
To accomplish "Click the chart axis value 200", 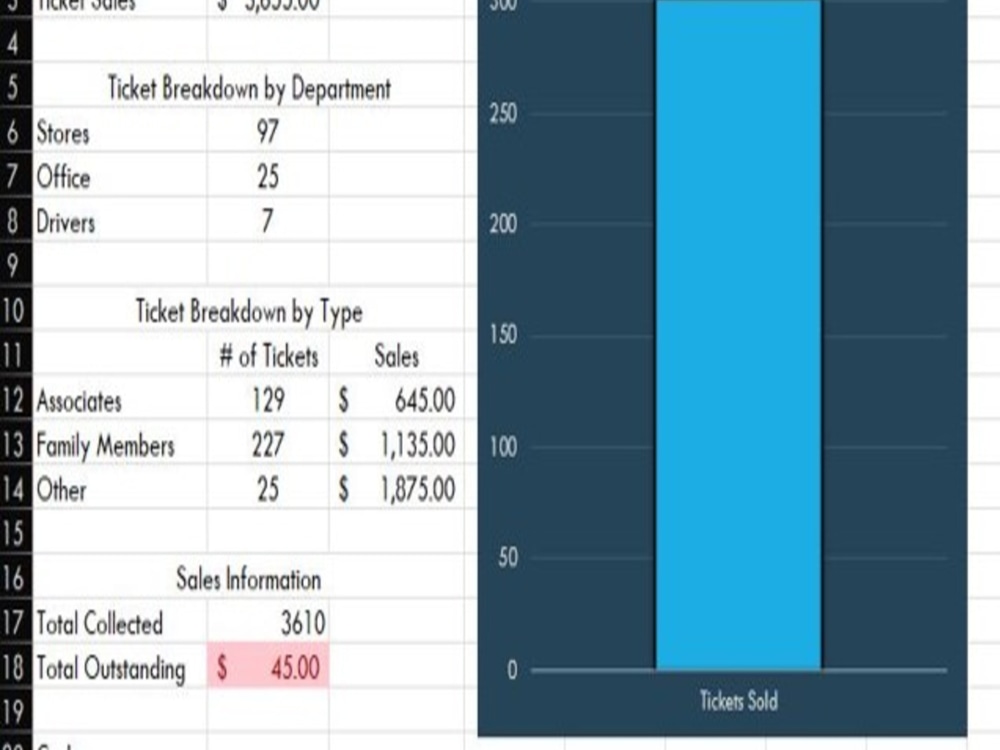I will pyautogui.click(x=503, y=224).
